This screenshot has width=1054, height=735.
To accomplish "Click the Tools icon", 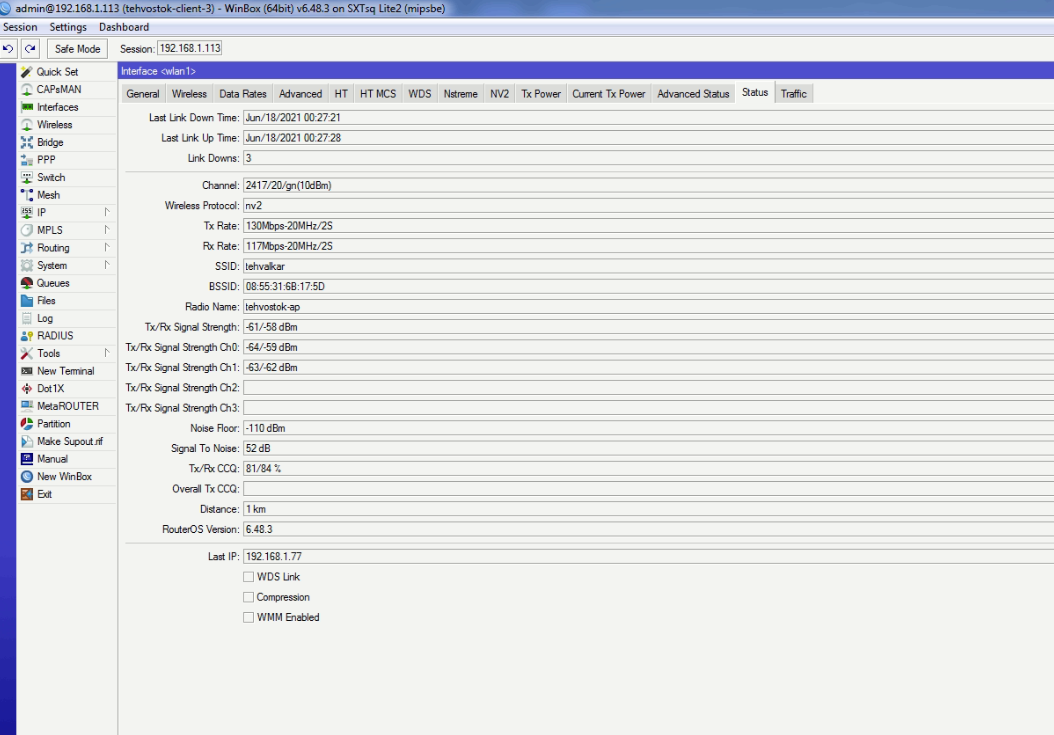I will 26,353.
